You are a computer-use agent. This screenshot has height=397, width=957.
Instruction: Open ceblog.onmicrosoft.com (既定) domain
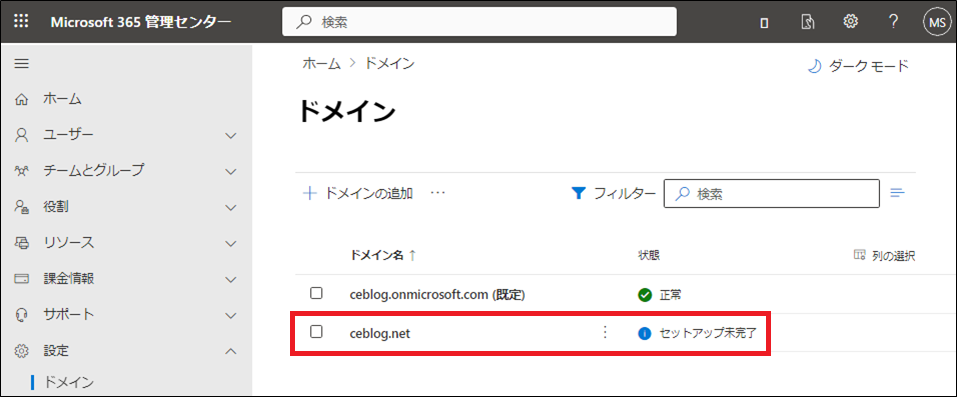coord(438,294)
